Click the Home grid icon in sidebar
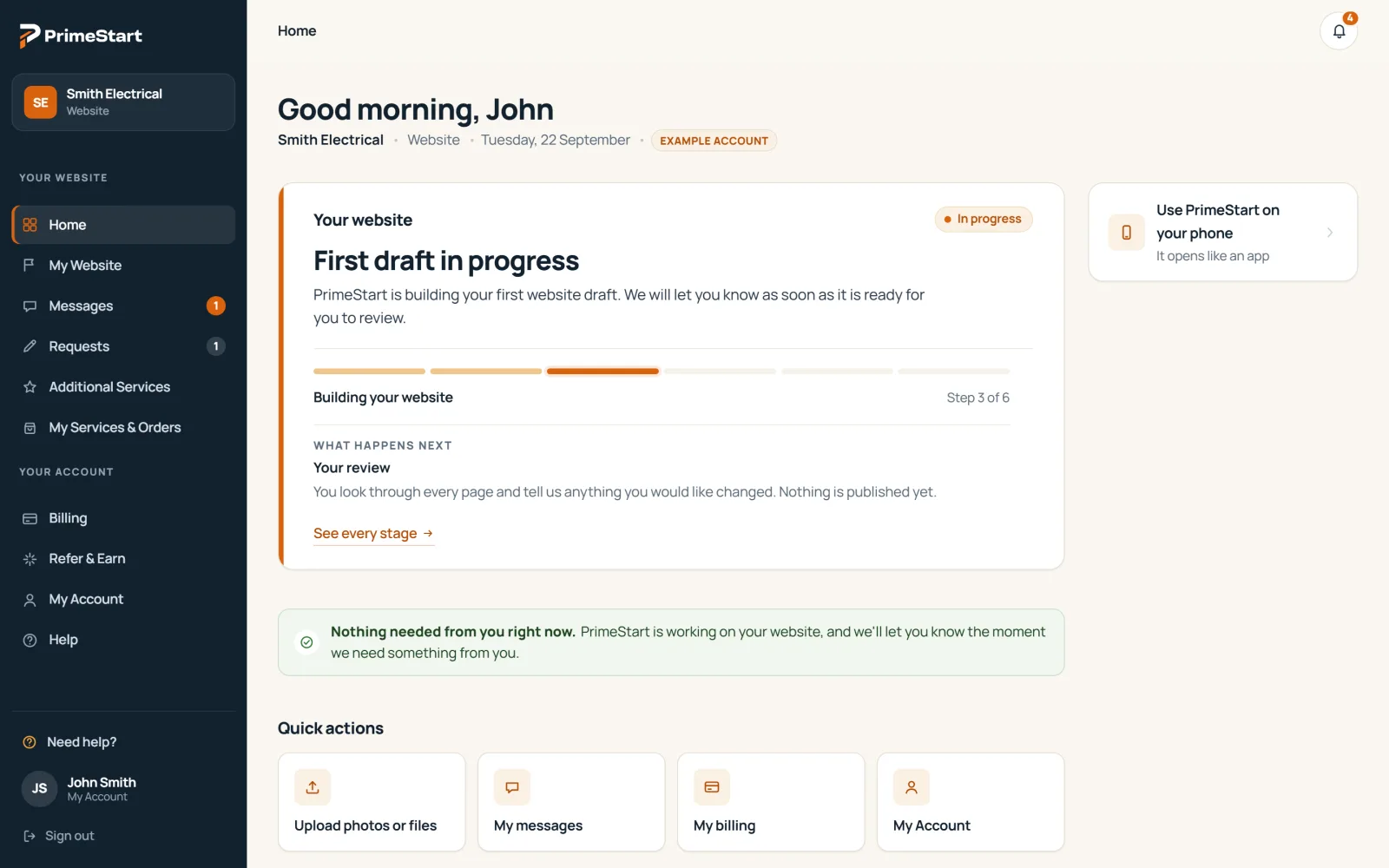This screenshot has width=1389, height=868. point(30,225)
